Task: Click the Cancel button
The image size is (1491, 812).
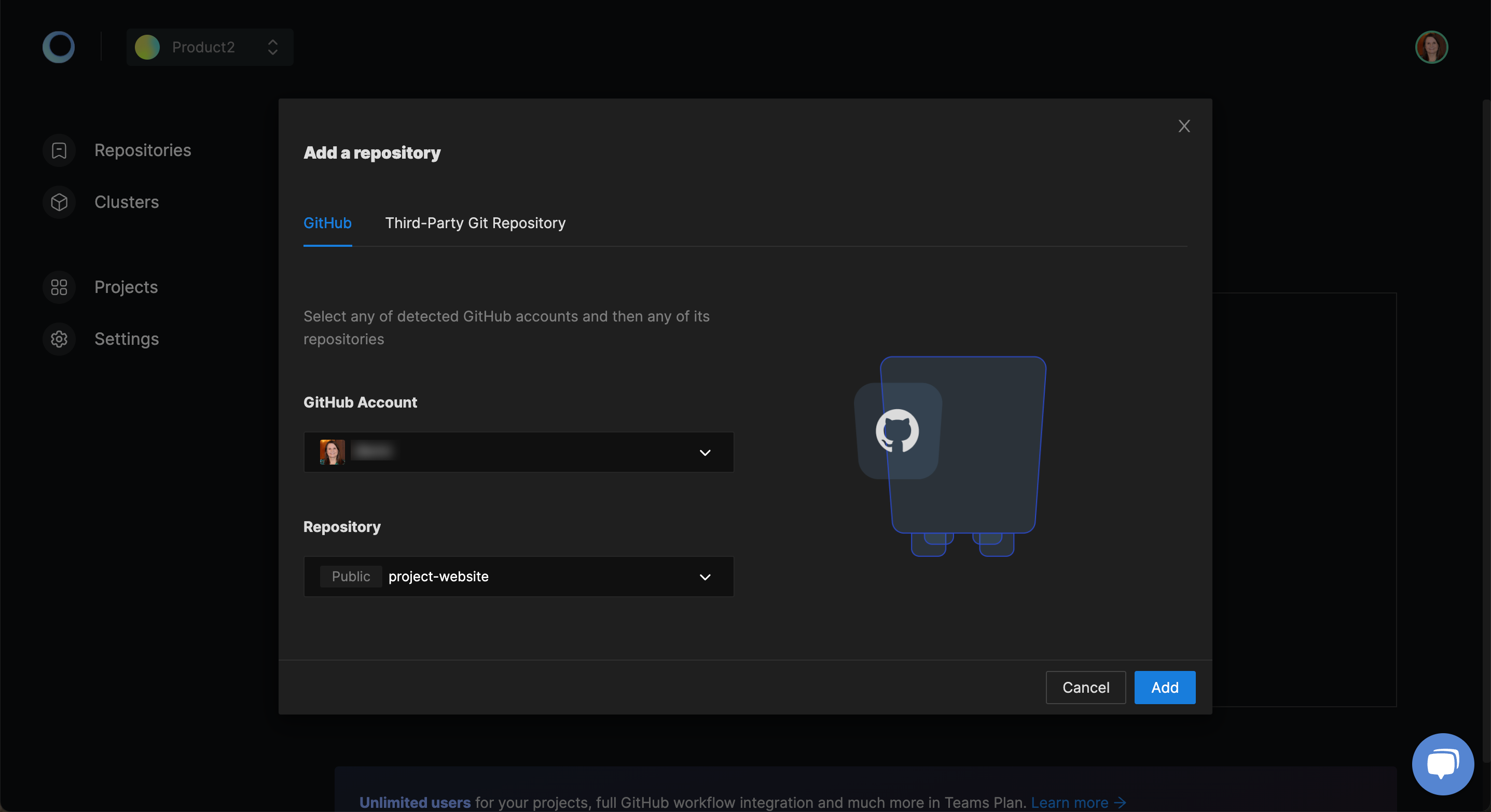Action: tap(1085, 687)
